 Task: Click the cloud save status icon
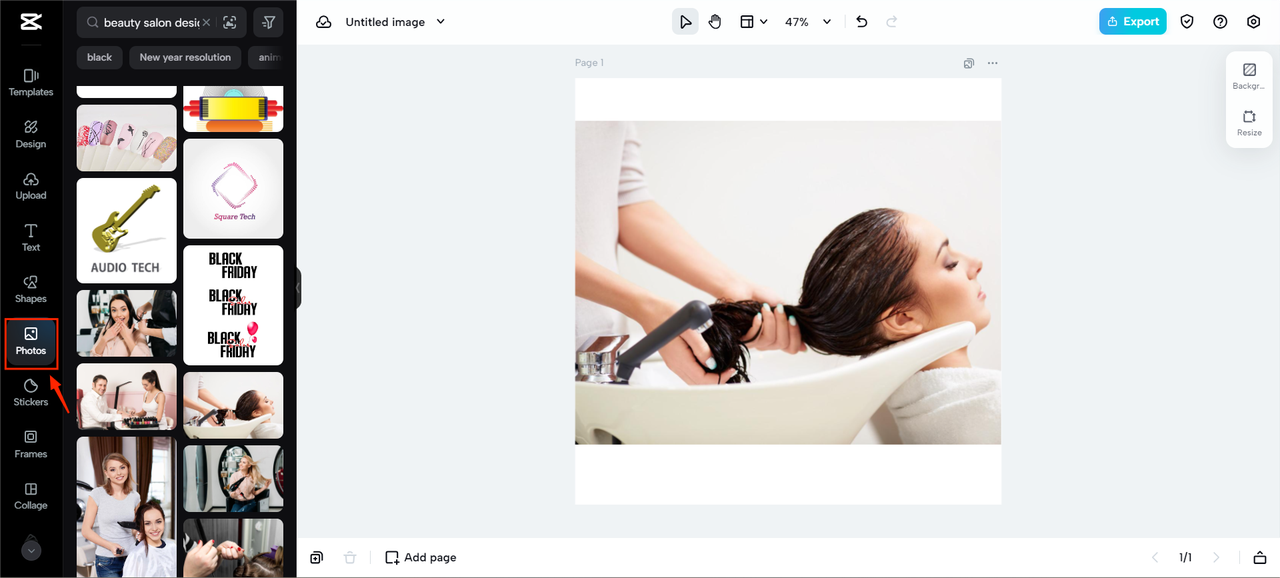[324, 22]
